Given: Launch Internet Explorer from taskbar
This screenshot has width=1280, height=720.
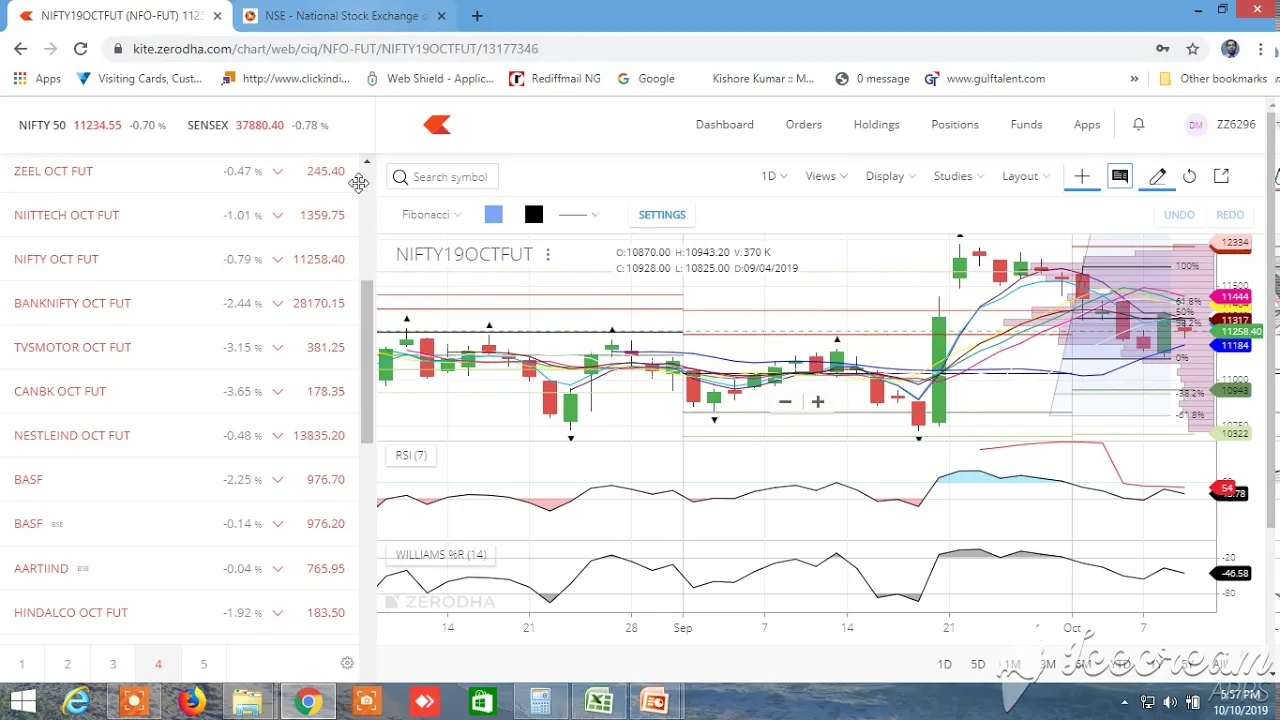Looking at the screenshot, I should coord(76,701).
